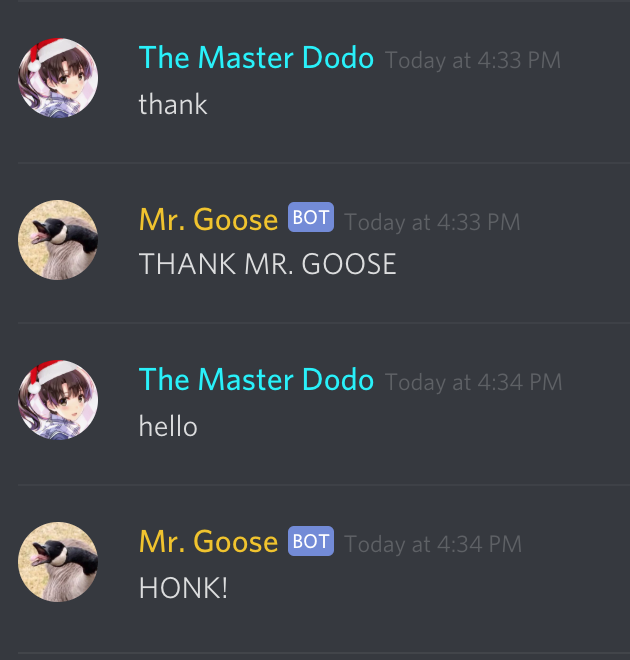Viewport: 630px width, 660px height.
Task: Click The Master Dodo username above "hello"
Action: point(256,380)
